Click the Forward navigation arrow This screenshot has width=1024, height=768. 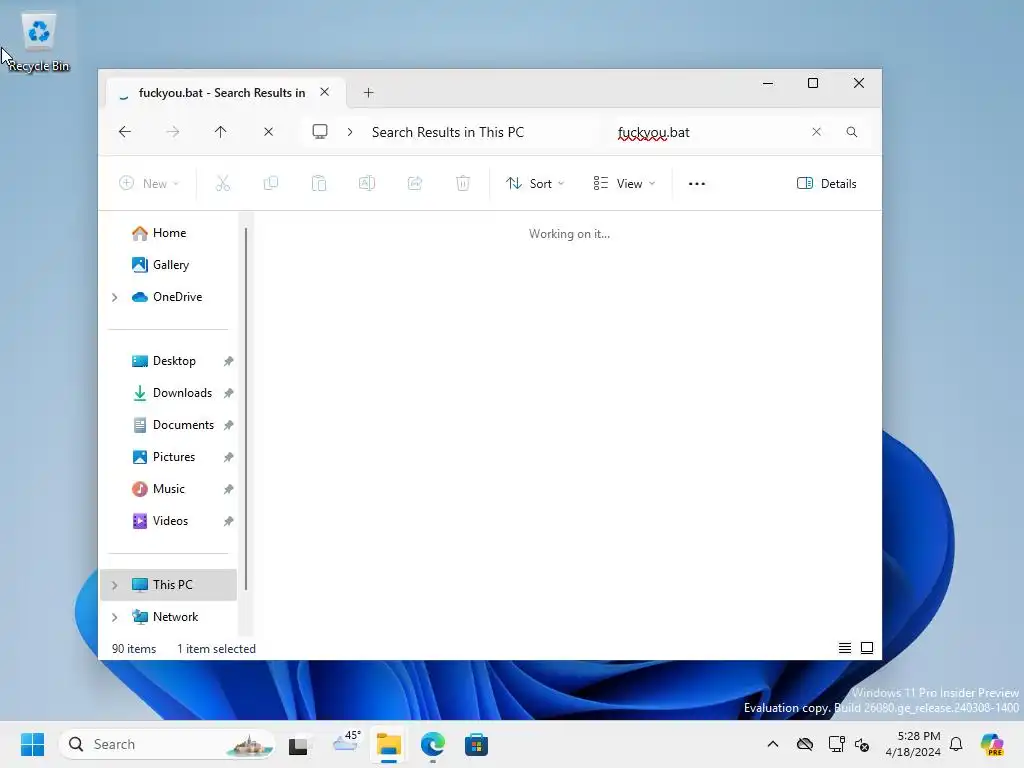[172, 132]
